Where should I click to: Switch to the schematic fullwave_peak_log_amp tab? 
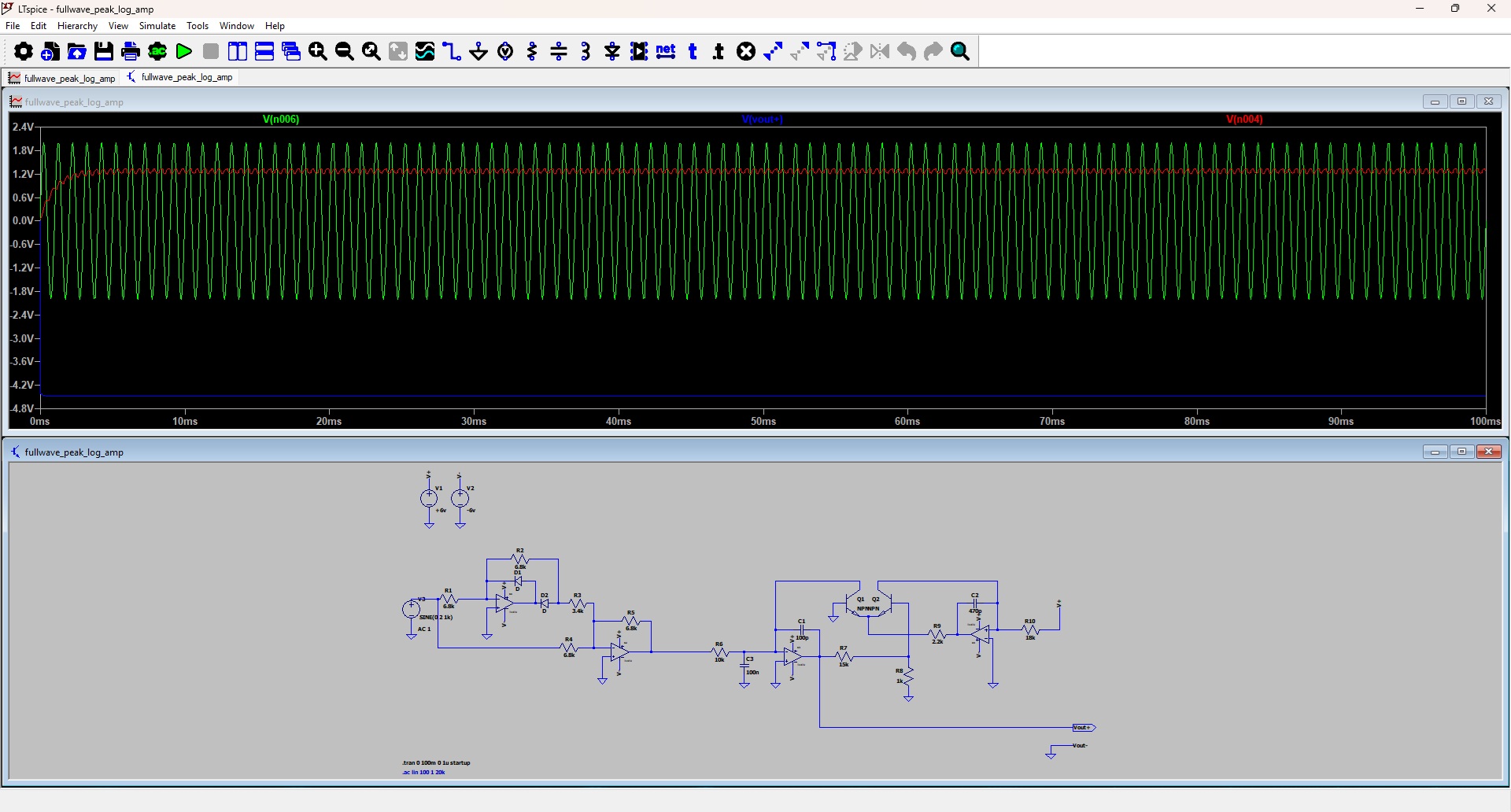pyautogui.click(x=180, y=77)
